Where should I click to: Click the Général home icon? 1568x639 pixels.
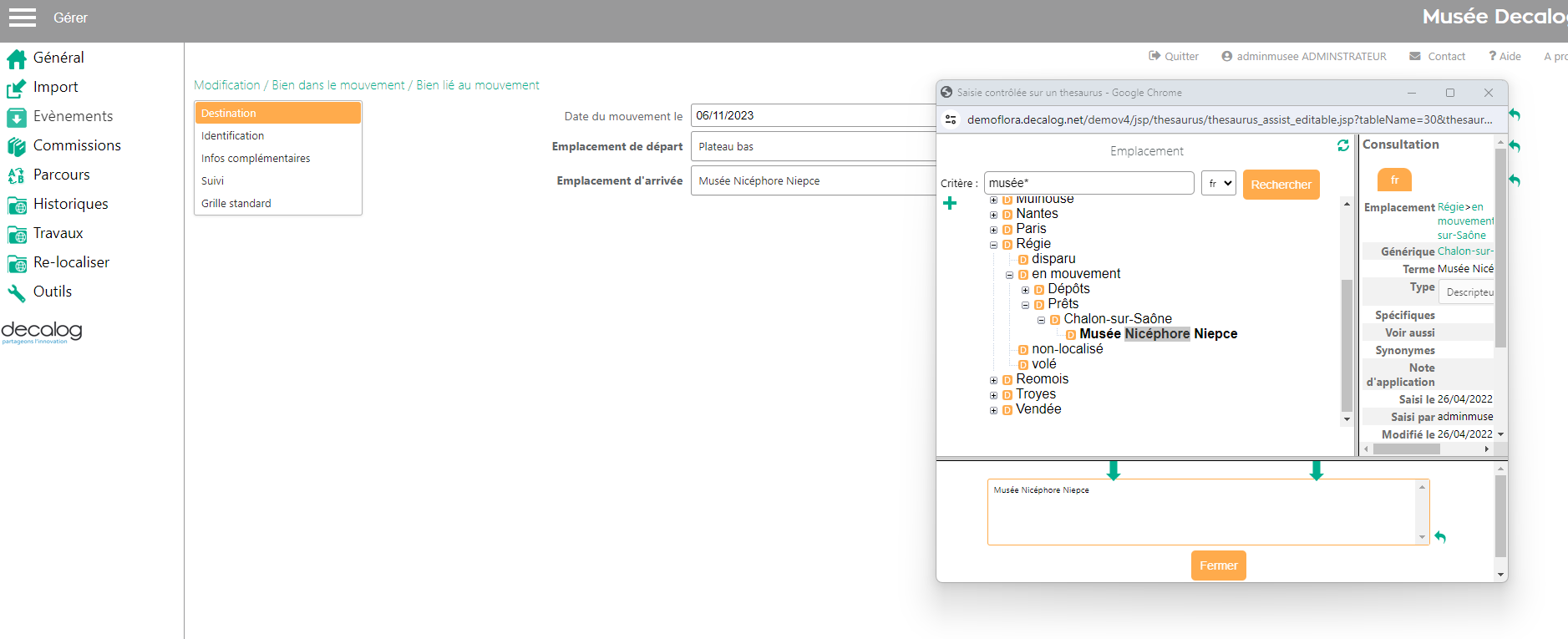coord(17,58)
